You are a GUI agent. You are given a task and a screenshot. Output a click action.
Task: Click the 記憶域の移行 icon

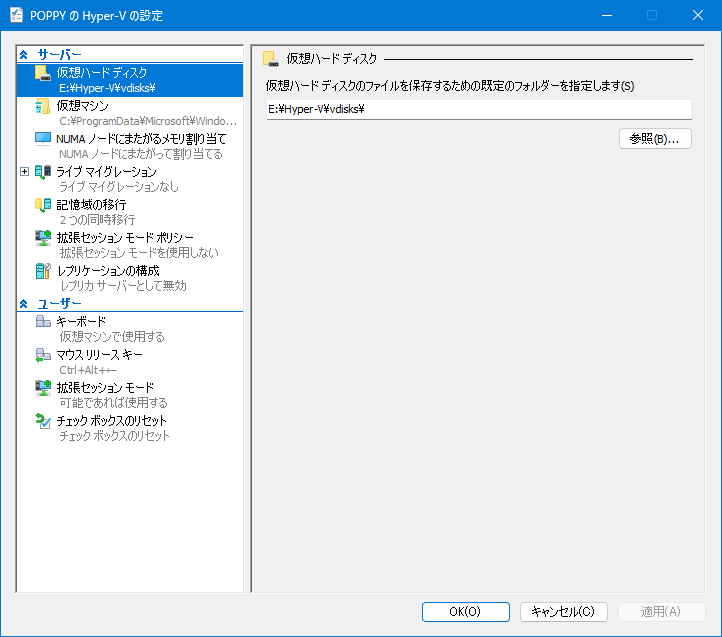(x=43, y=205)
